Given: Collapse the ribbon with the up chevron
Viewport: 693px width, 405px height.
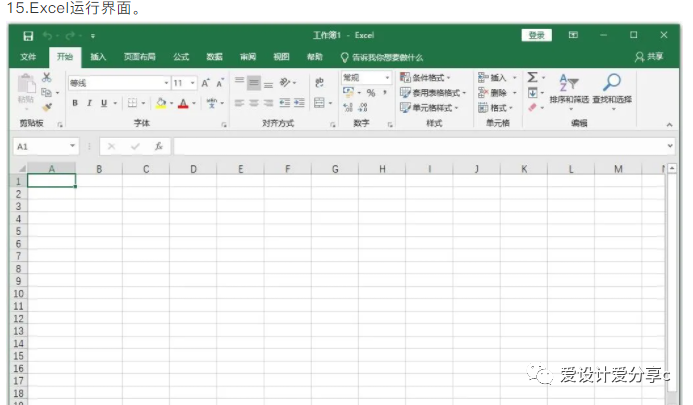Looking at the screenshot, I should point(670,125).
